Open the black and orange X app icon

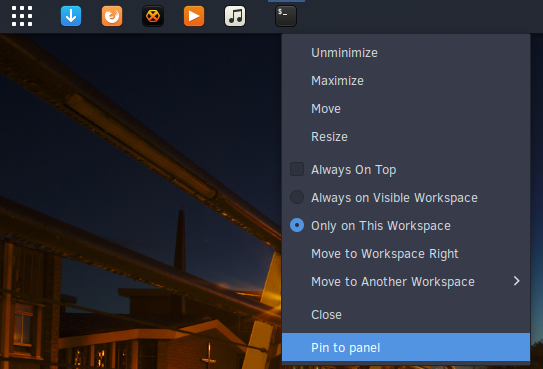[153, 16]
